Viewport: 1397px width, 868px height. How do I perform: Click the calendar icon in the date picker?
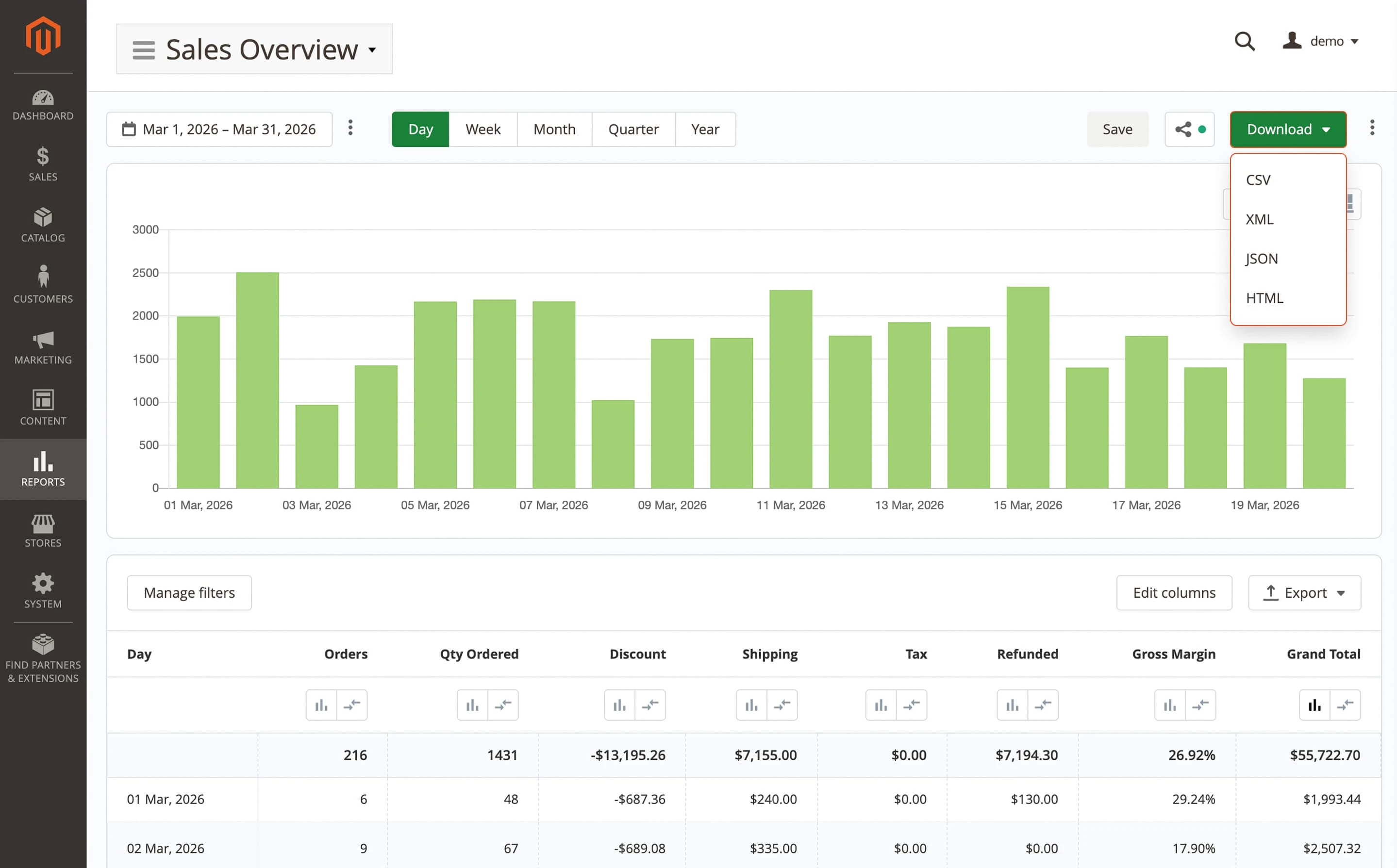(x=129, y=129)
